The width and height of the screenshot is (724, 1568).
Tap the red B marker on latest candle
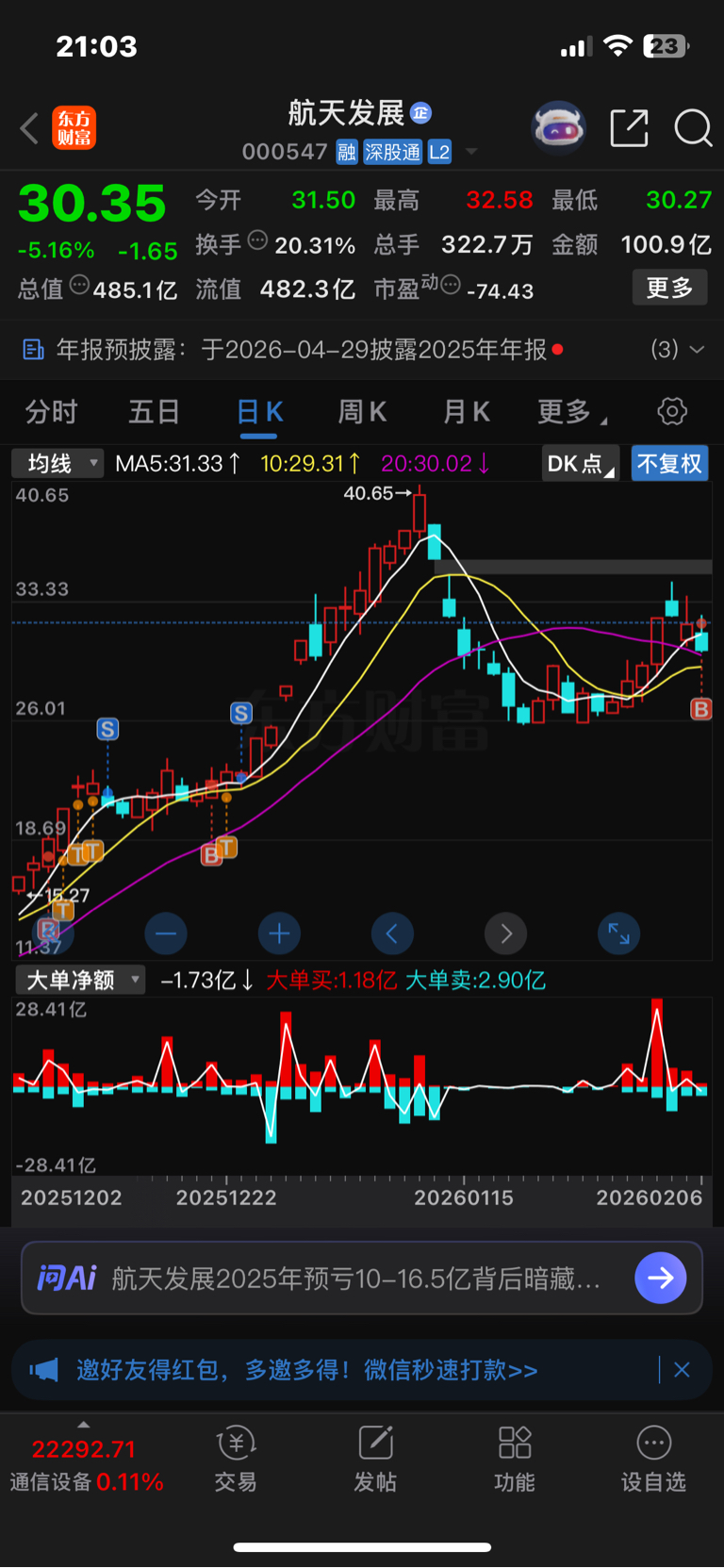coord(700,709)
